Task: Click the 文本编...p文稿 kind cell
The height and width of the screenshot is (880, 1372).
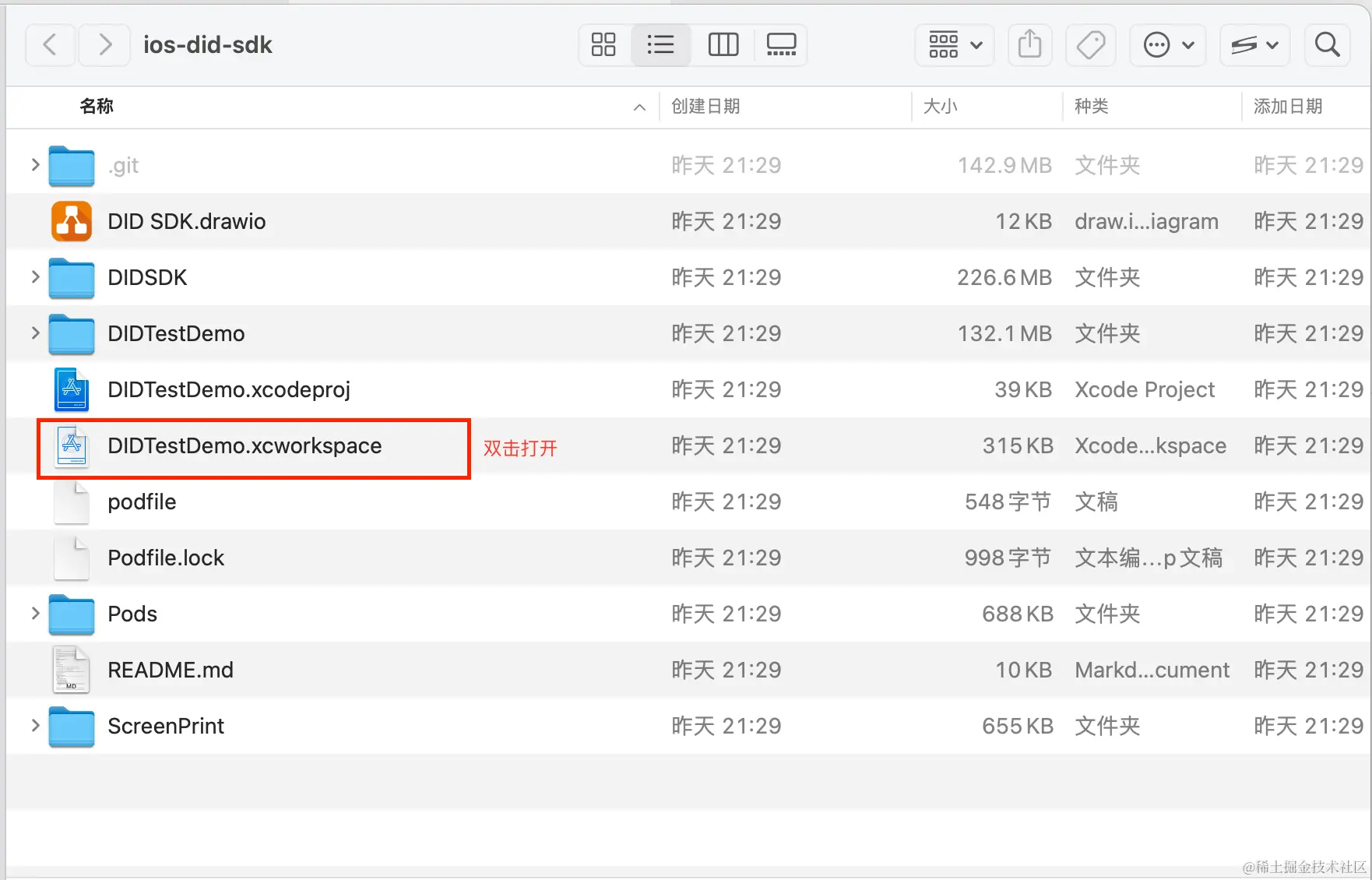Action: (1149, 558)
